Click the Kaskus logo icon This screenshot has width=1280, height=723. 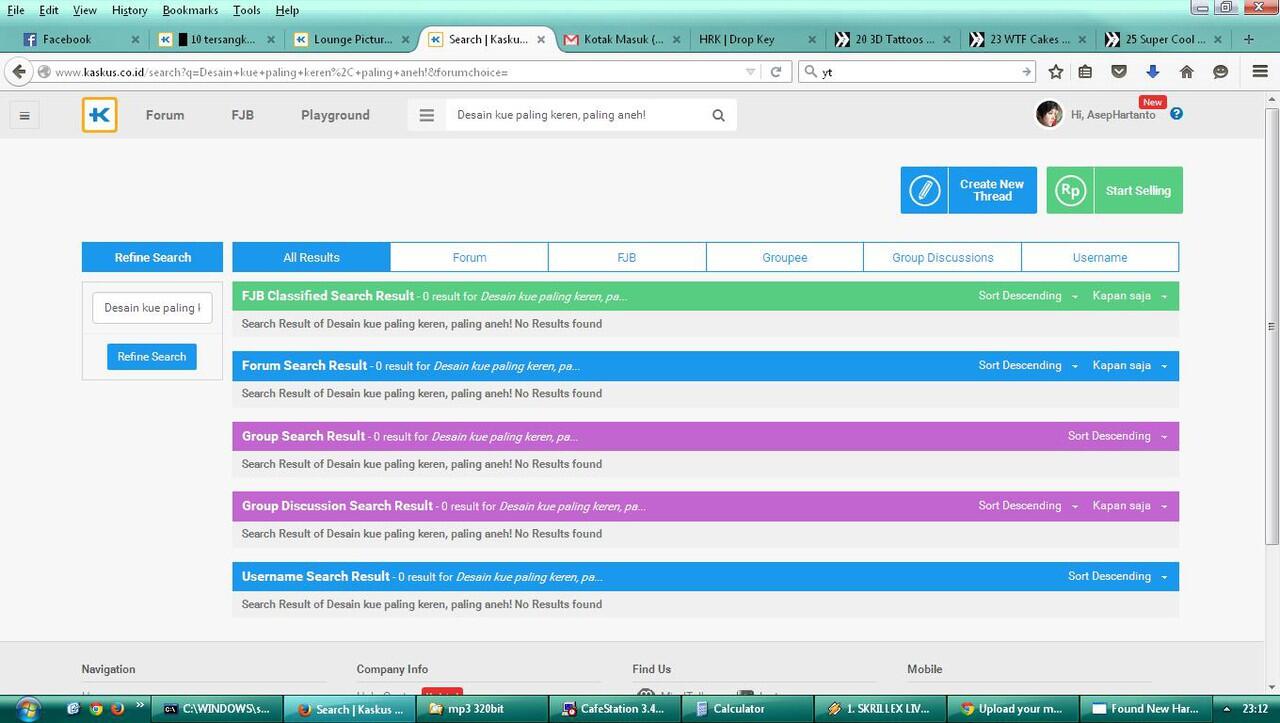100,115
